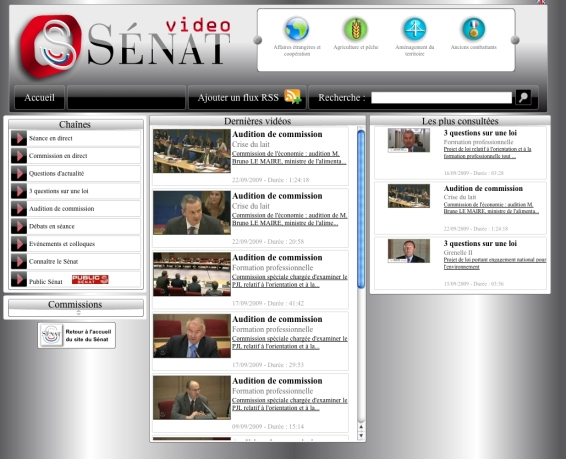Collapse the Chaînes panel header
Image resolution: width=566 pixels, height=459 pixels.
pos(75,124)
